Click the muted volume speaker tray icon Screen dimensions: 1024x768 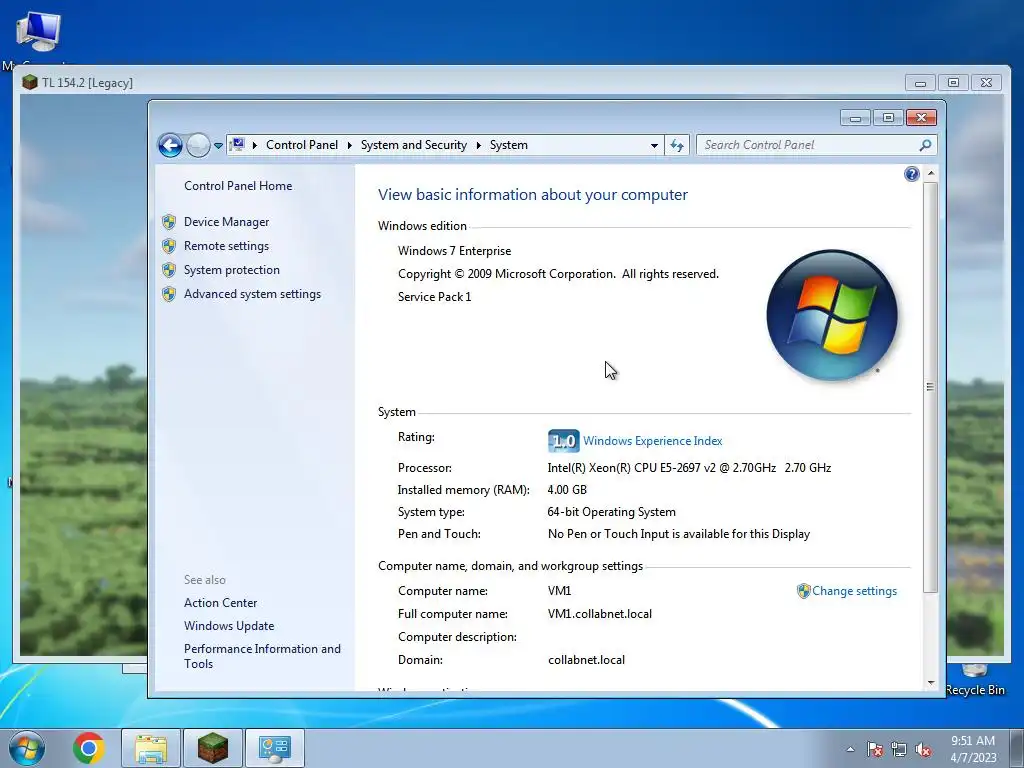[923, 749]
